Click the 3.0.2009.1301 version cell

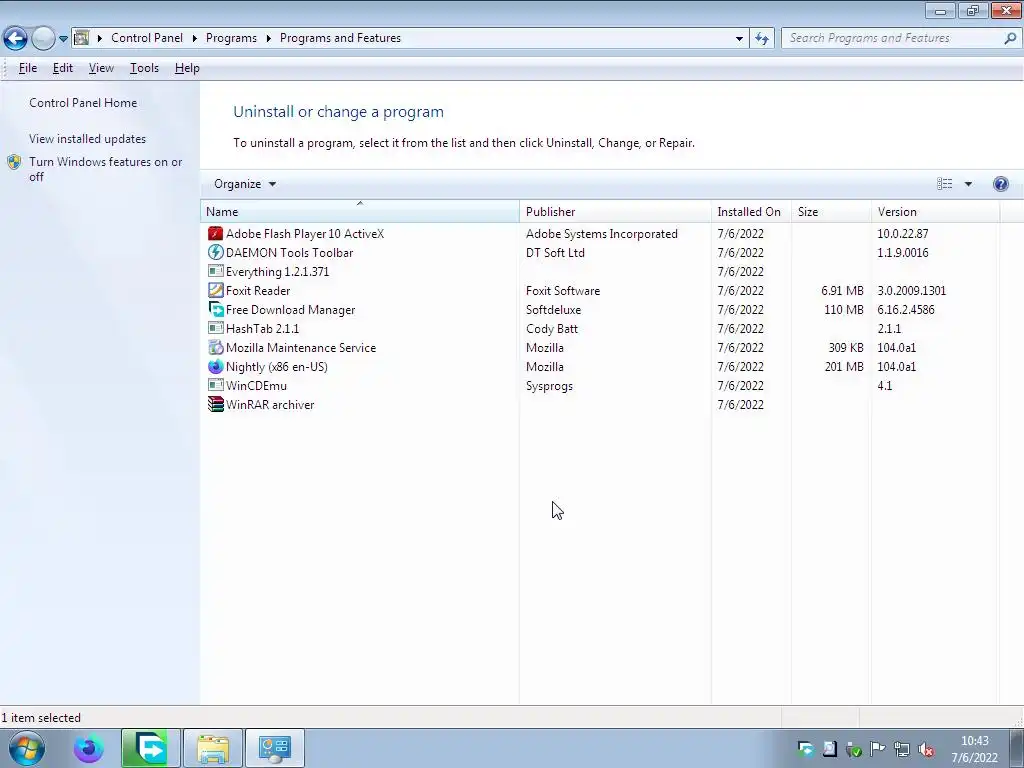coord(912,291)
